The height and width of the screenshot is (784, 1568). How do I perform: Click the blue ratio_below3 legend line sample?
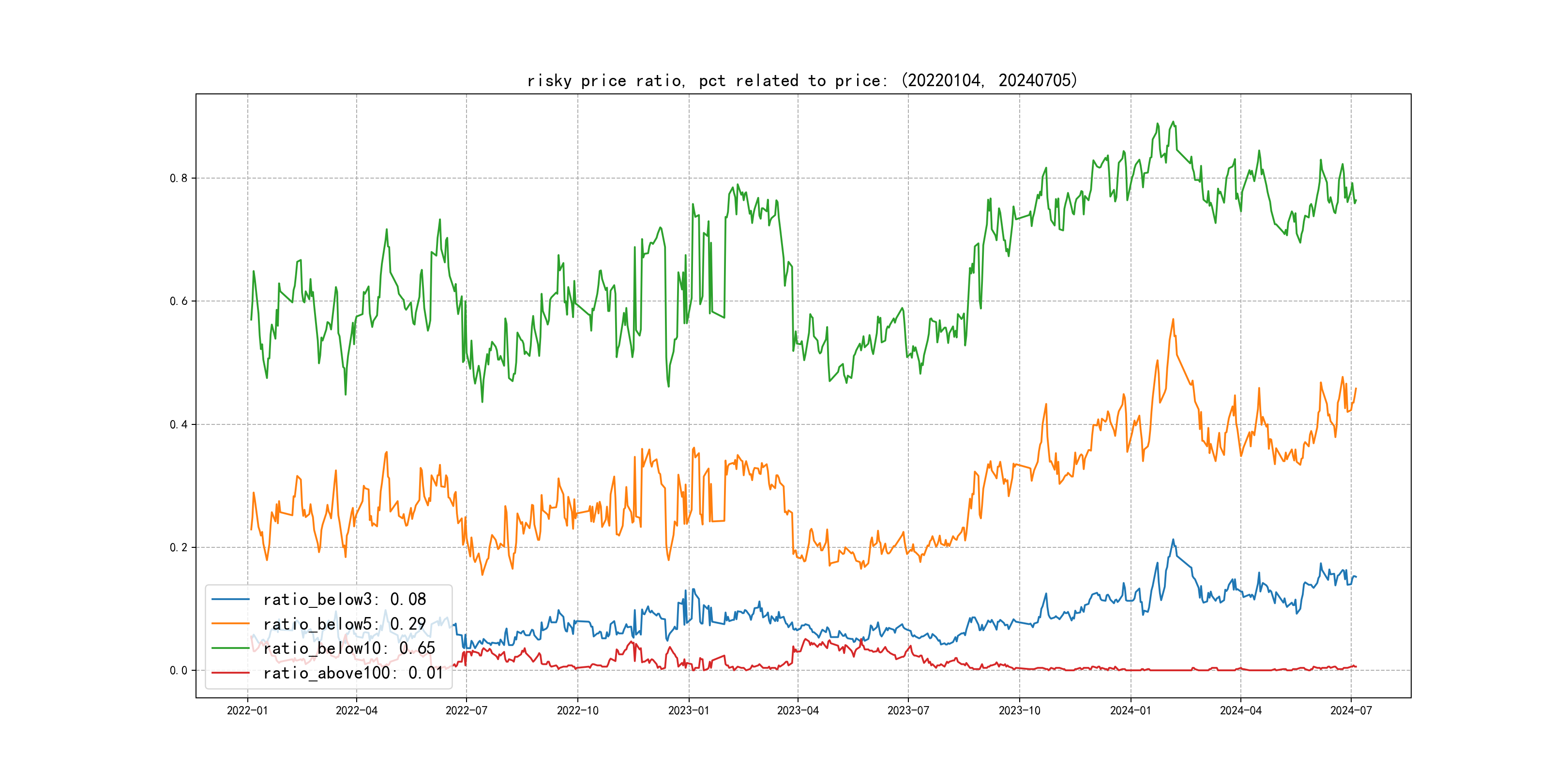point(230,600)
